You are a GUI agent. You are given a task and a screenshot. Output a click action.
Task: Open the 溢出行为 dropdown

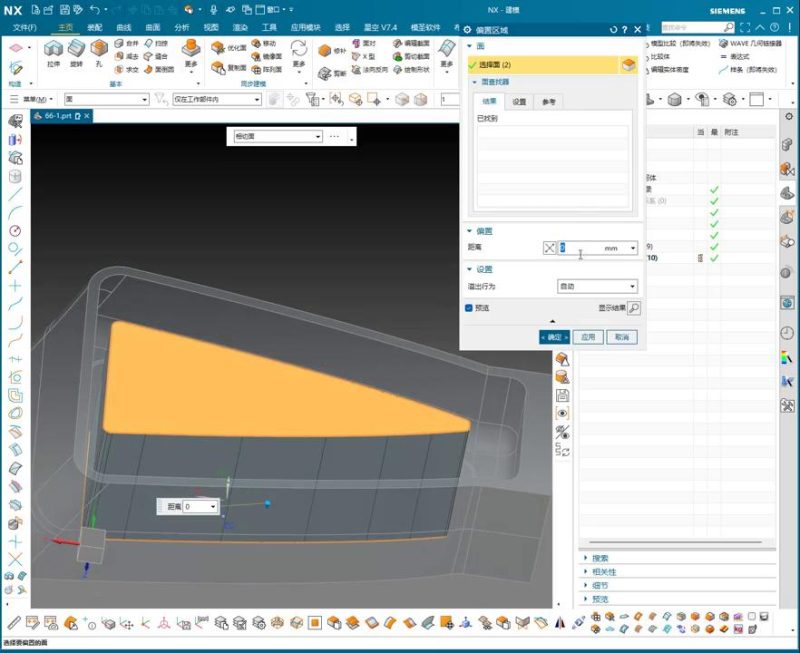pyautogui.click(x=597, y=287)
